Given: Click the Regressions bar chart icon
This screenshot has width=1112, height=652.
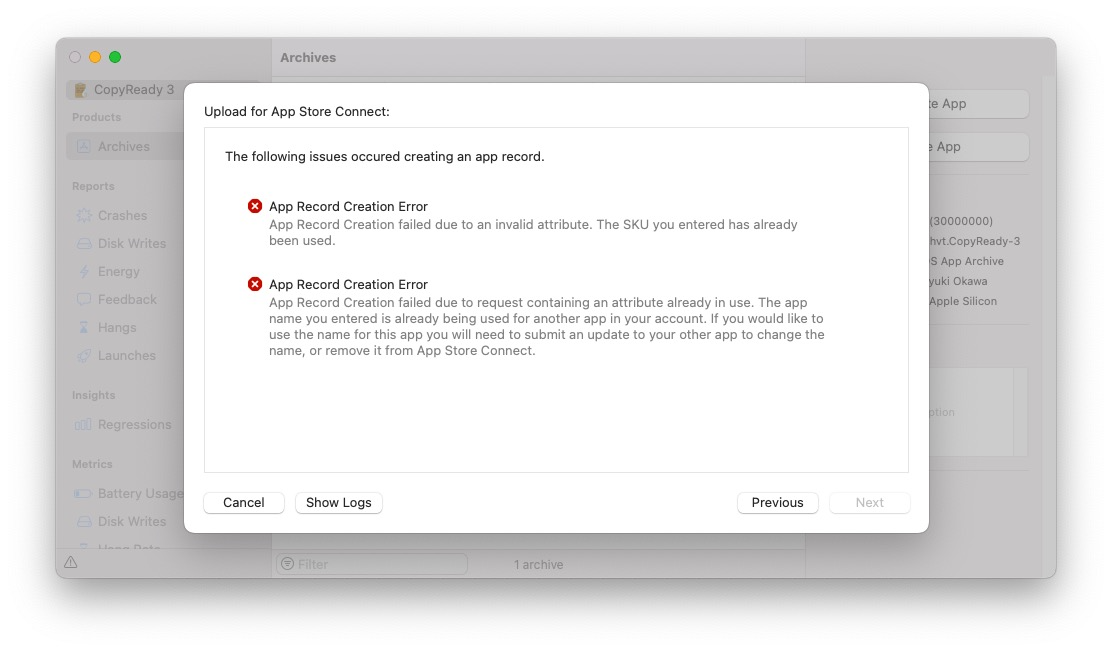Looking at the screenshot, I should tap(83, 424).
